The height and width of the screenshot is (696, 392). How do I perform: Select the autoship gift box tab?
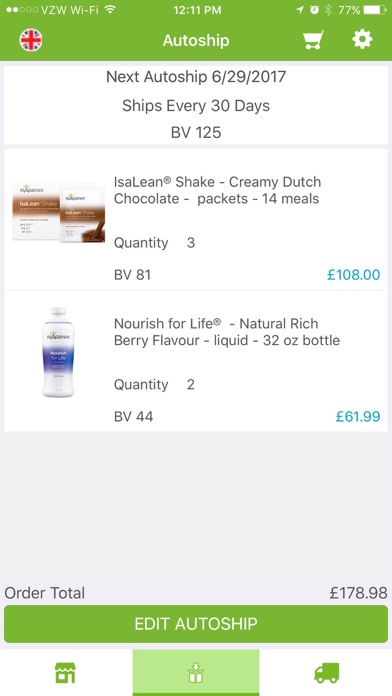tap(196, 672)
